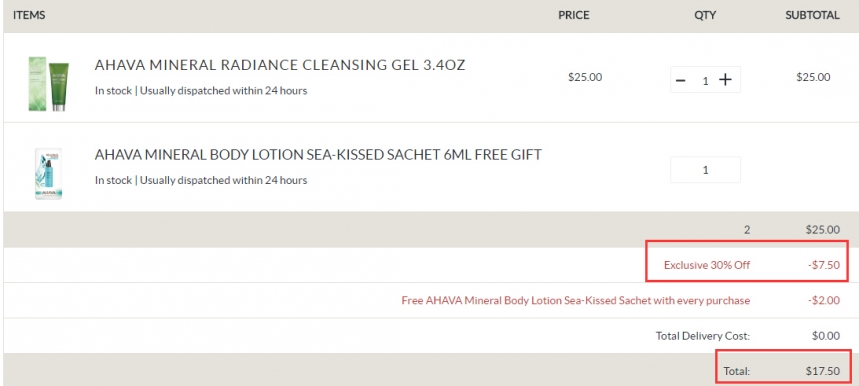Decrease Cleansing Gel quantity with minus icon
The image size is (859, 386).
680,80
